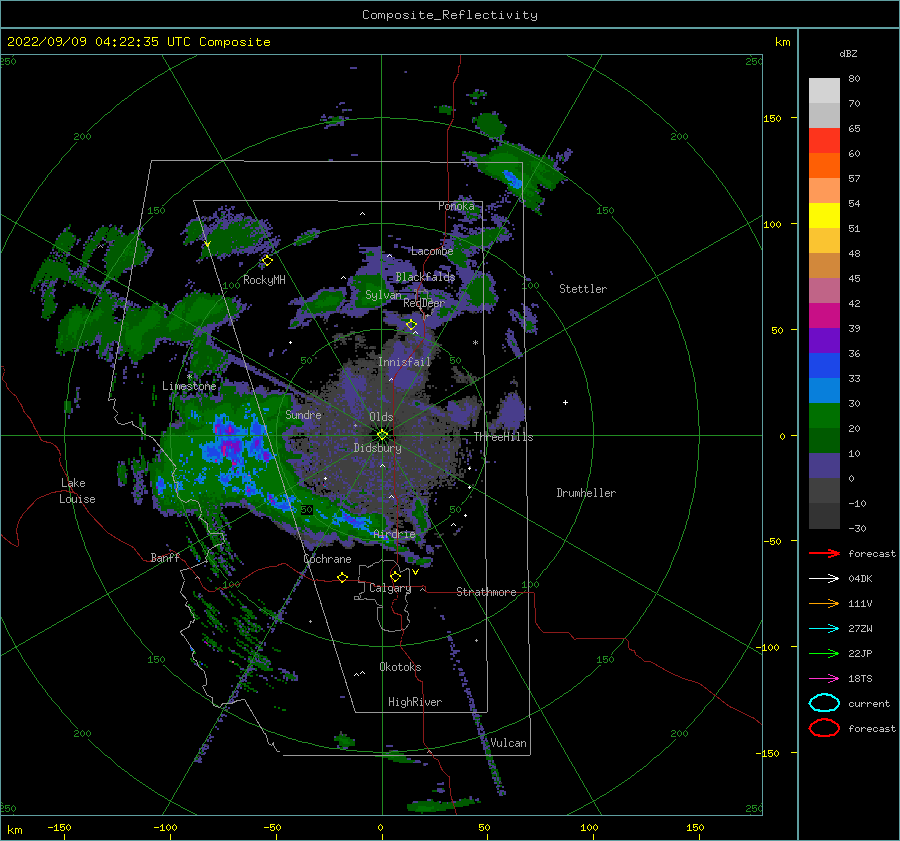Click the Banff label
The image size is (900, 841).
coord(165,557)
